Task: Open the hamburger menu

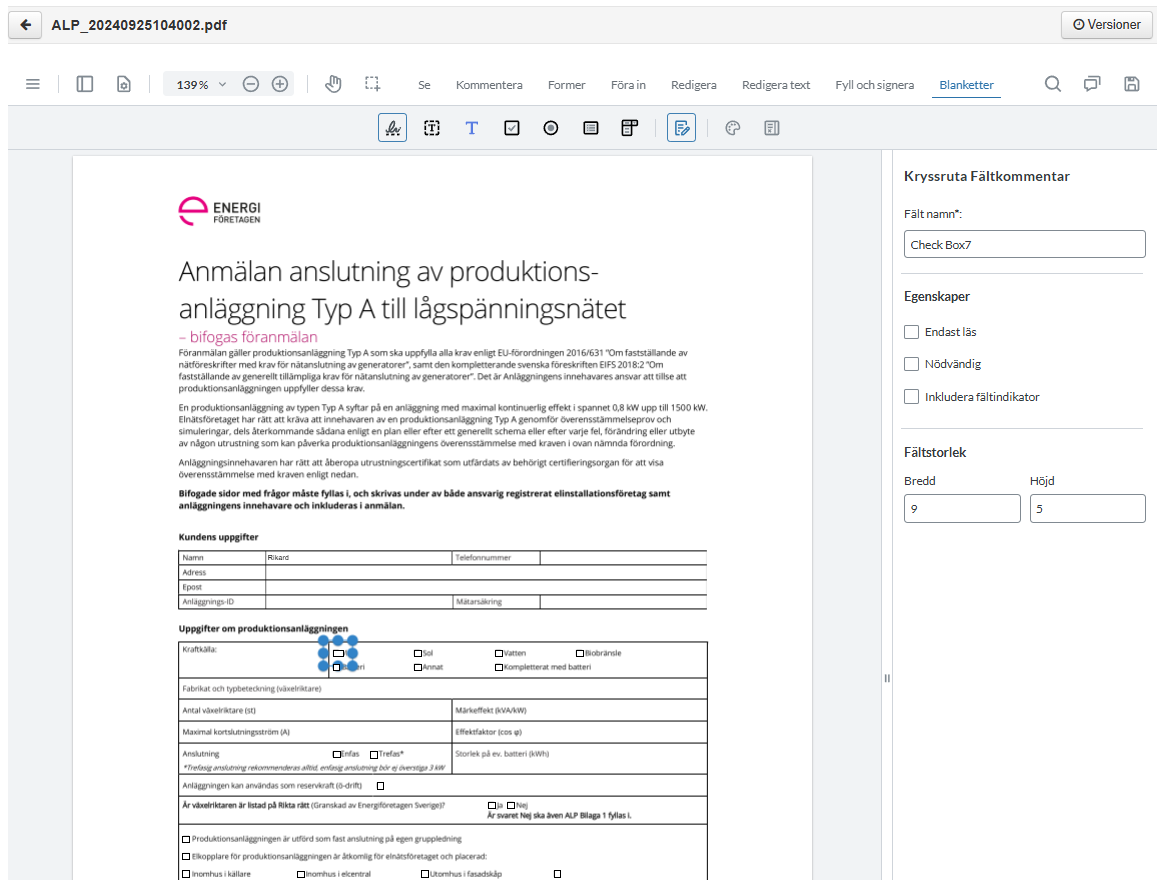Action: point(33,84)
